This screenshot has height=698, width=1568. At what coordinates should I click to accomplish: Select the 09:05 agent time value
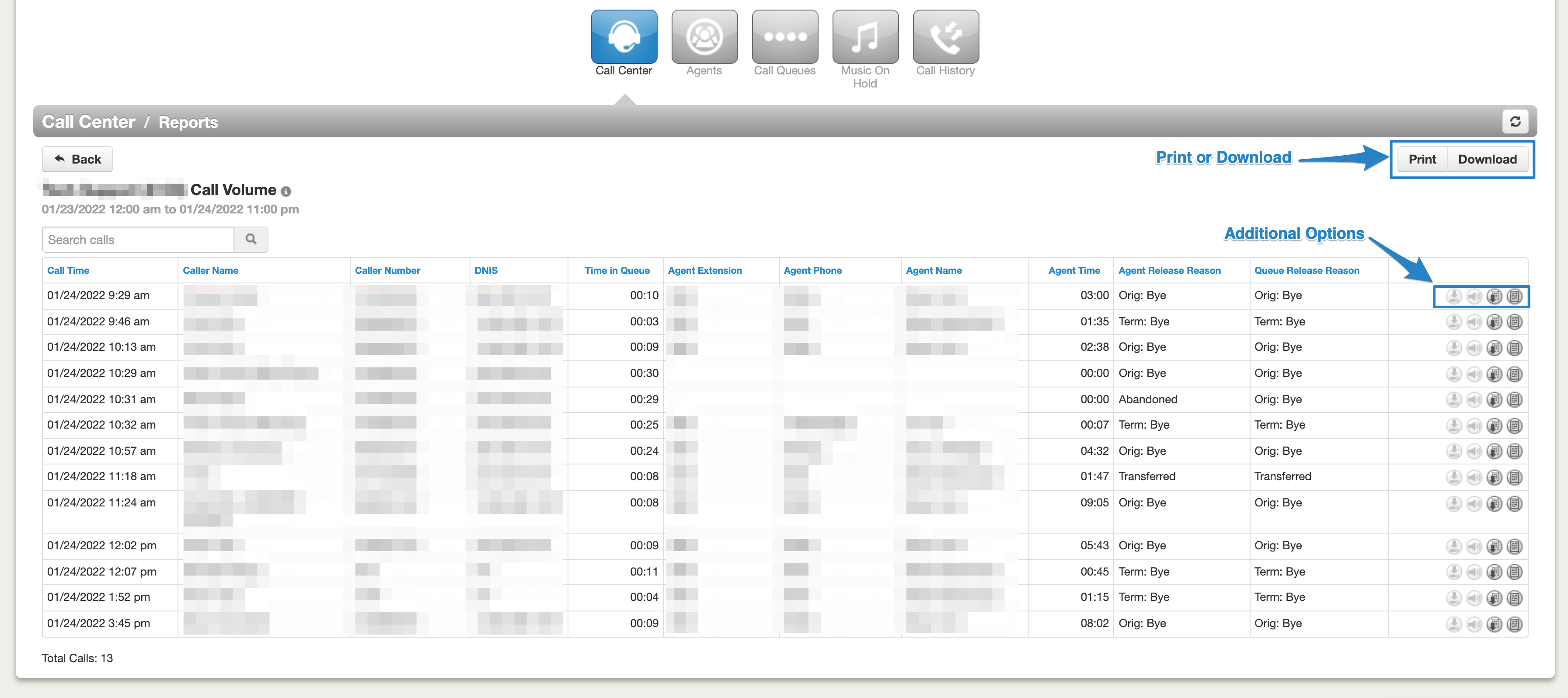pos(1094,503)
